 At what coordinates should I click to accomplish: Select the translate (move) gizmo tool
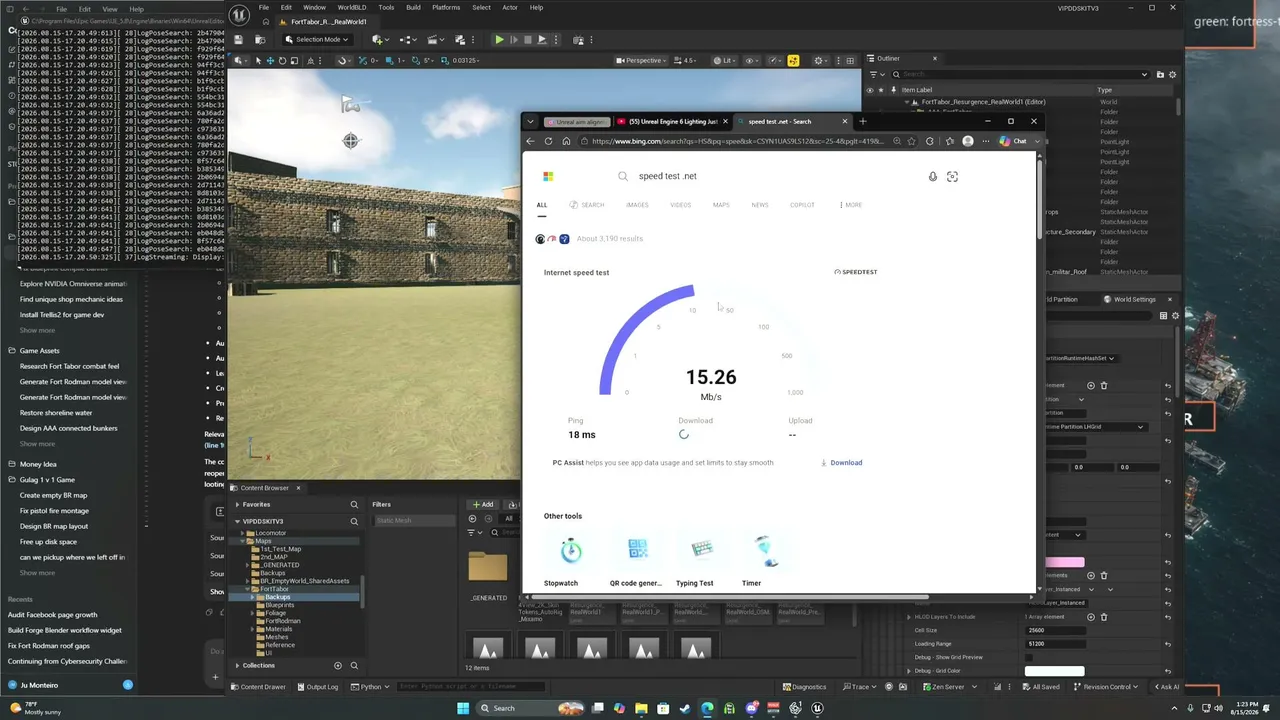click(270, 61)
